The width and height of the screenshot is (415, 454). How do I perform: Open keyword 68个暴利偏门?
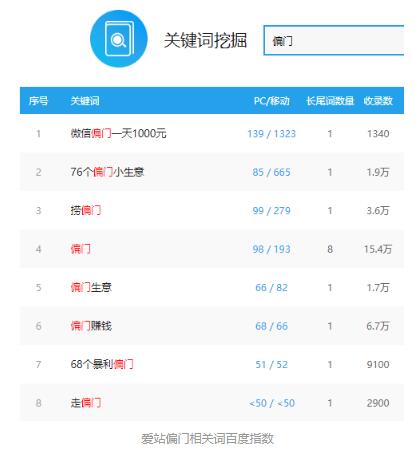pyautogui.click(x=102, y=364)
